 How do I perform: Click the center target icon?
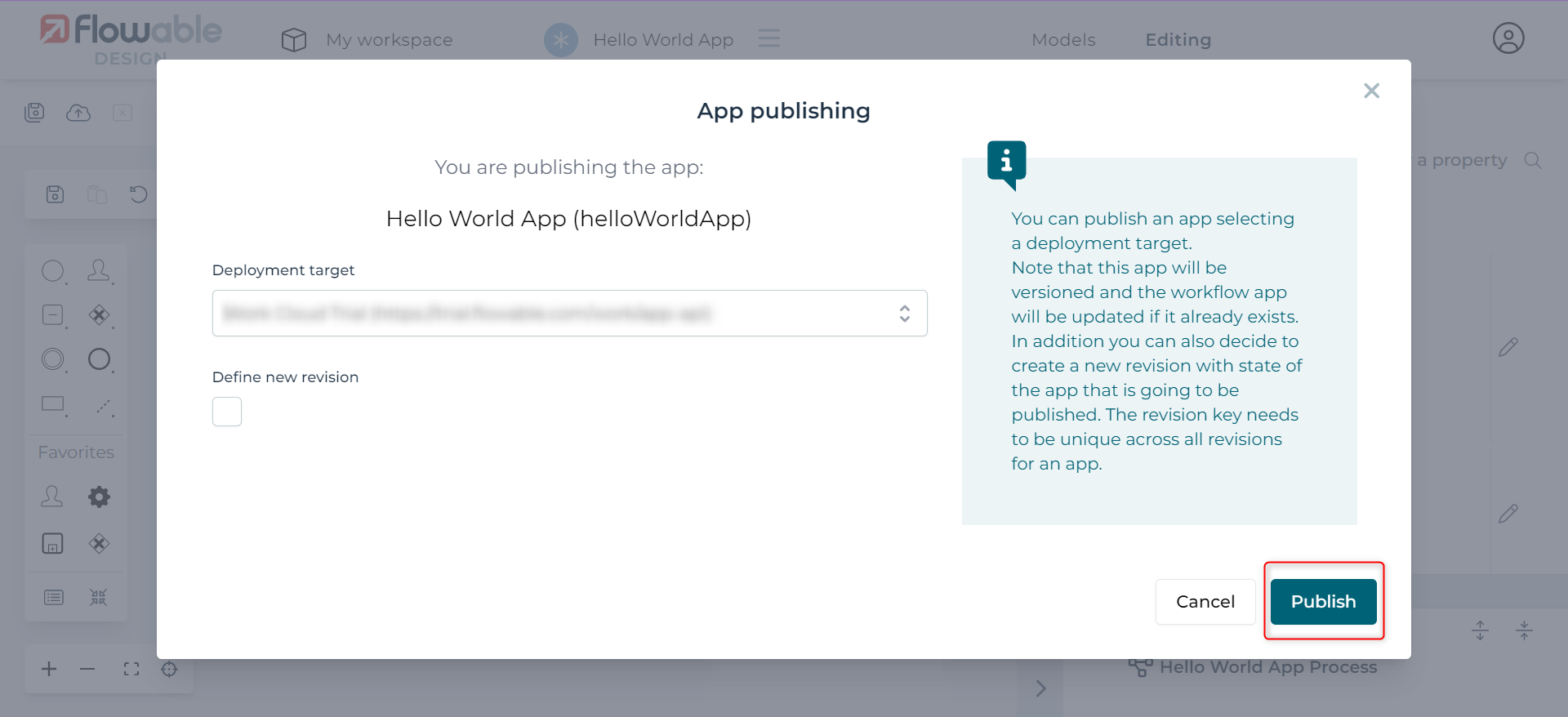[169, 670]
